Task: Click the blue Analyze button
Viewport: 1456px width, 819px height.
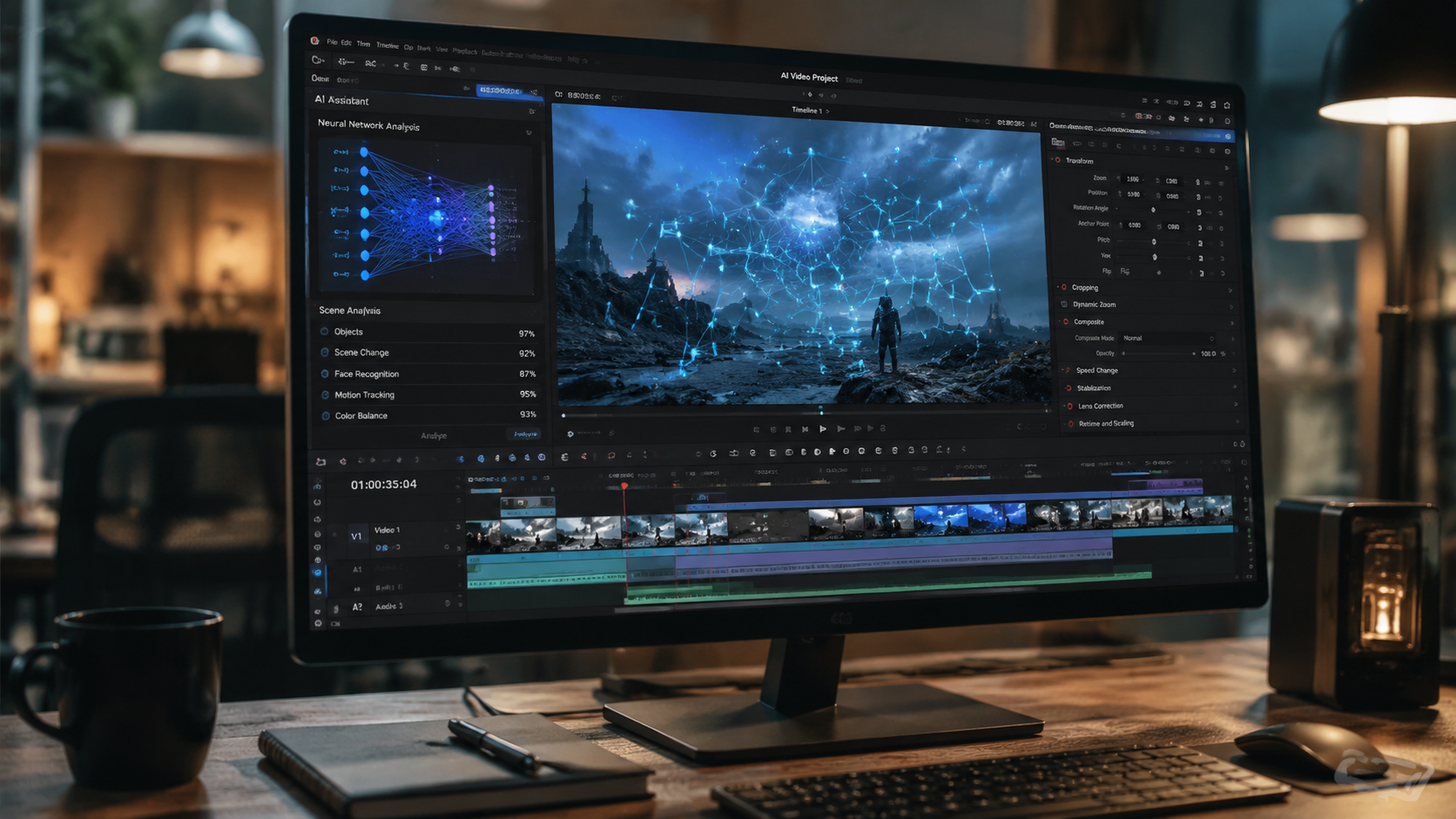Action: [524, 434]
